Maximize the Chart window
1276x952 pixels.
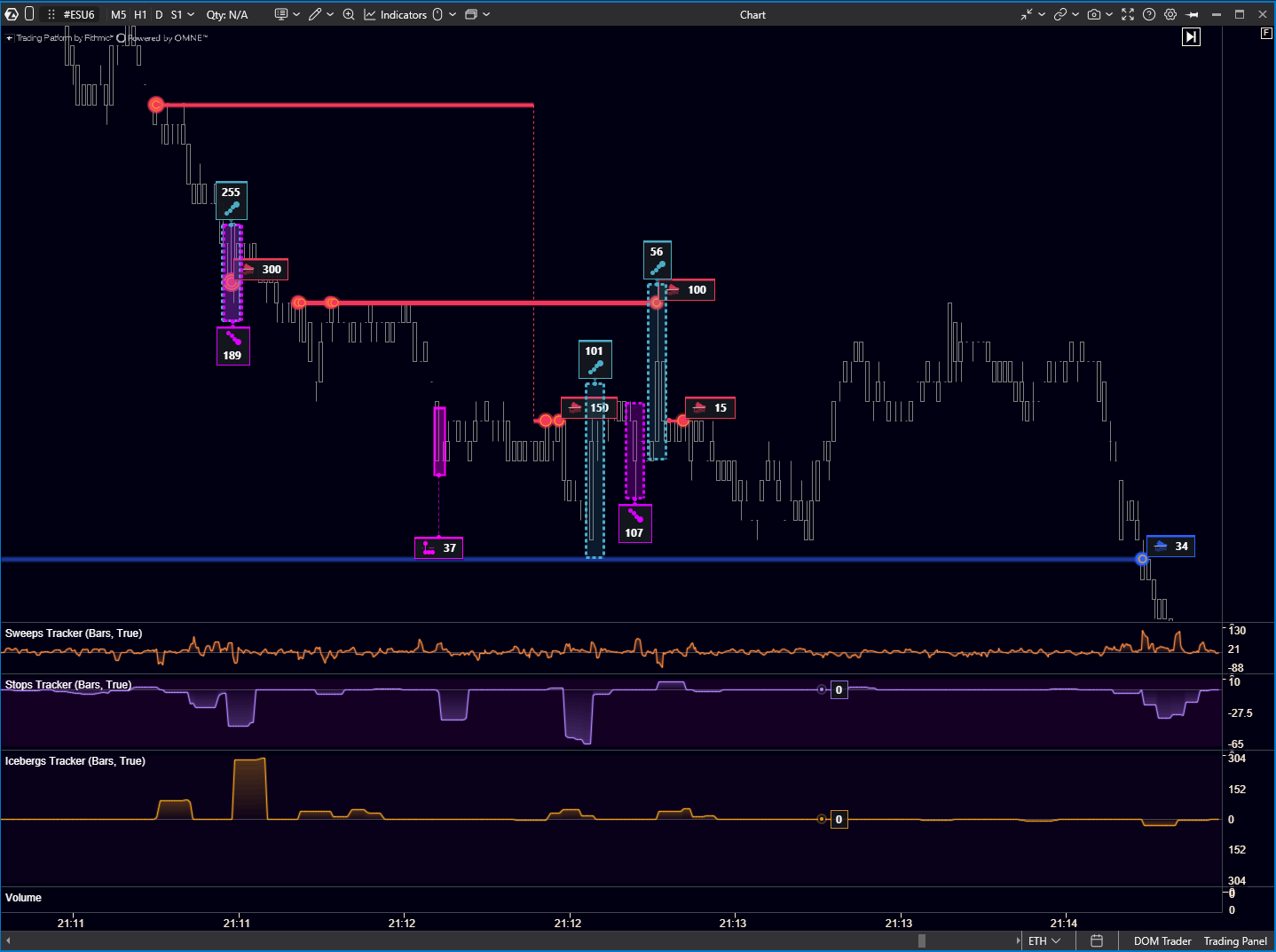coord(1240,14)
